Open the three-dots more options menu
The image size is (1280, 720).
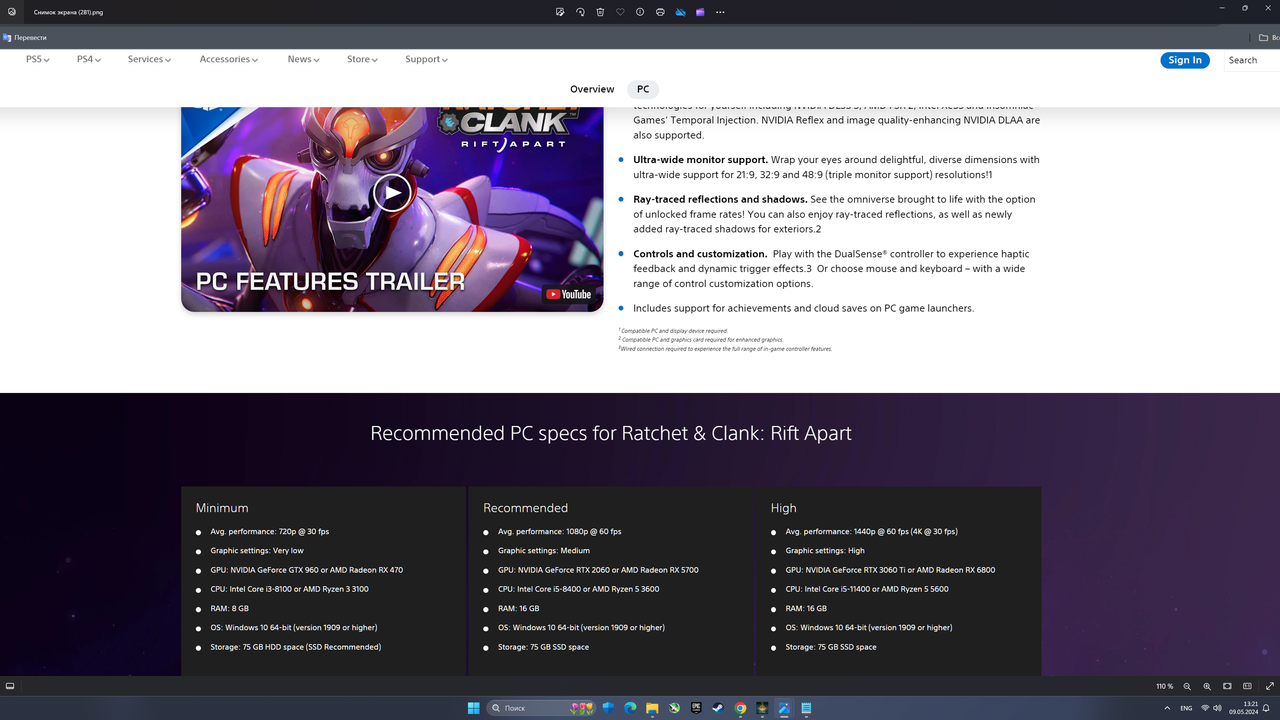pyautogui.click(x=720, y=12)
